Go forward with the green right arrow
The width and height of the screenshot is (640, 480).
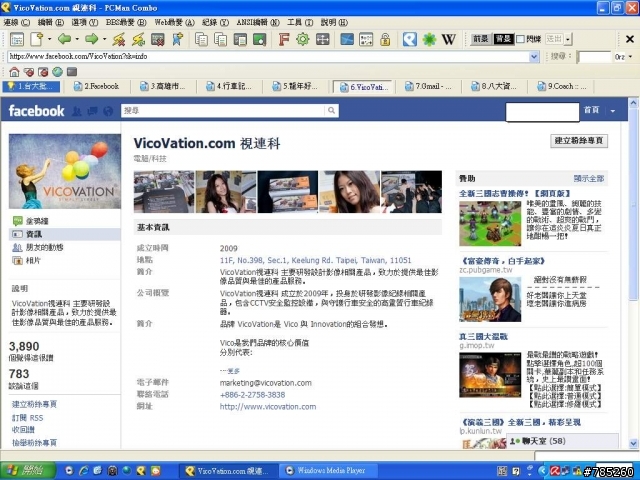tap(92, 39)
